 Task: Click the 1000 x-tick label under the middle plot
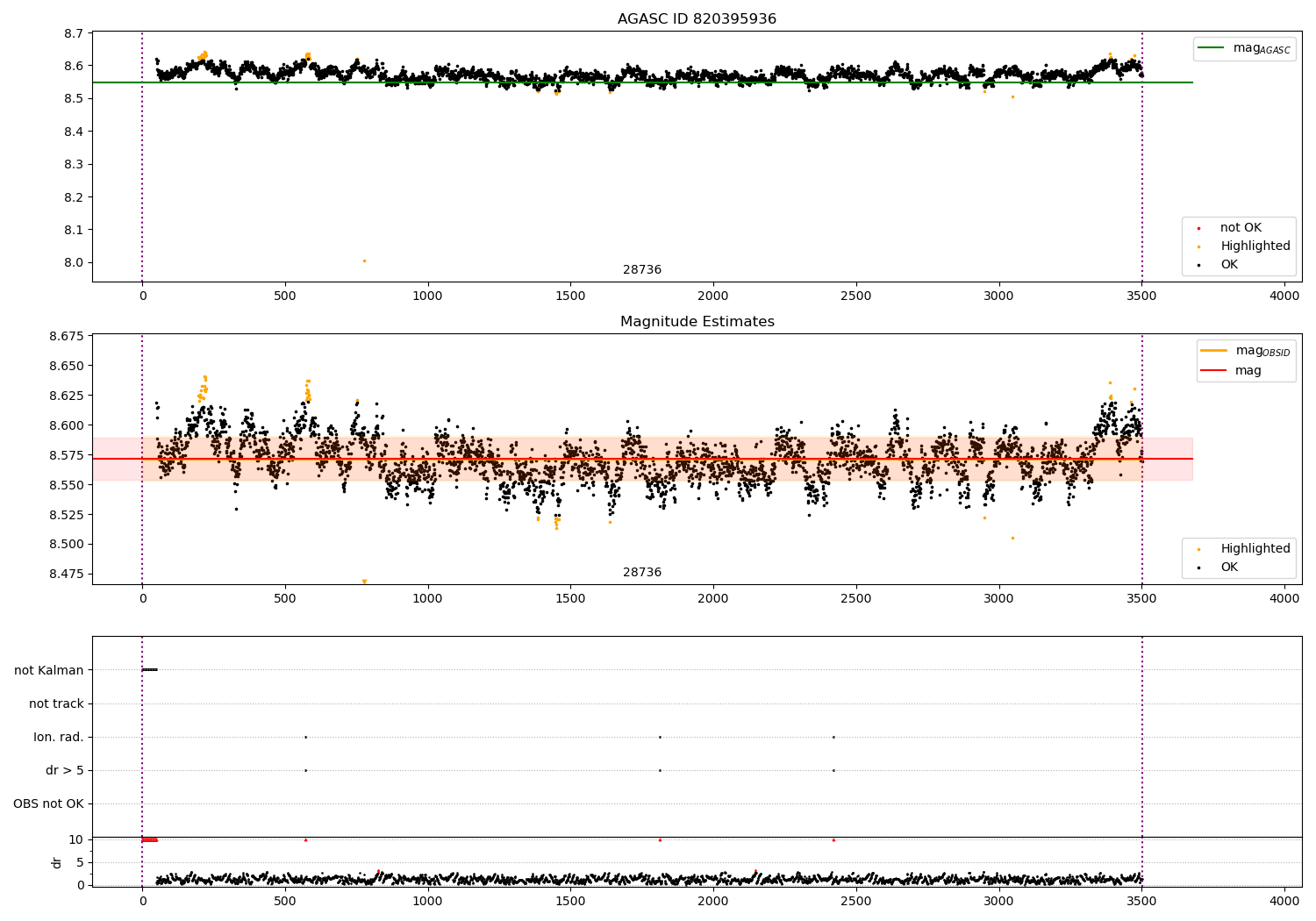pyautogui.click(x=427, y=599)
